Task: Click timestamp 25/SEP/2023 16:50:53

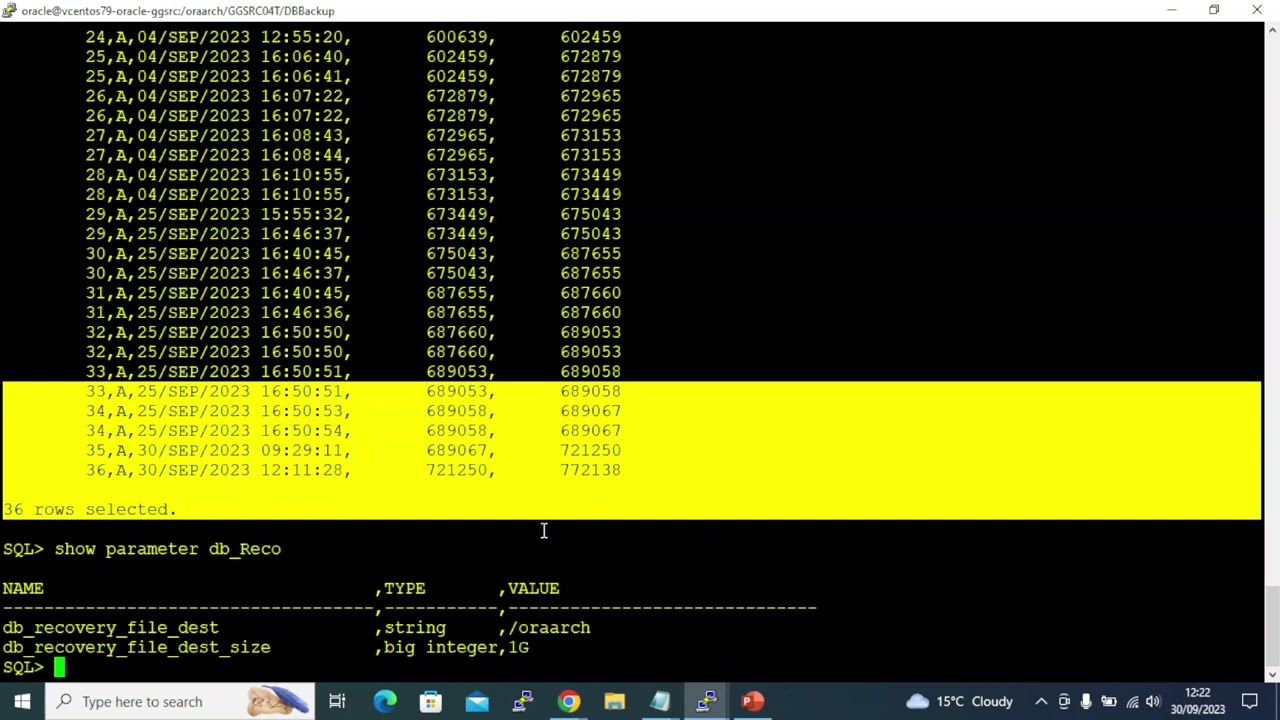Action: pyautogui.click(x=239, y=411)
